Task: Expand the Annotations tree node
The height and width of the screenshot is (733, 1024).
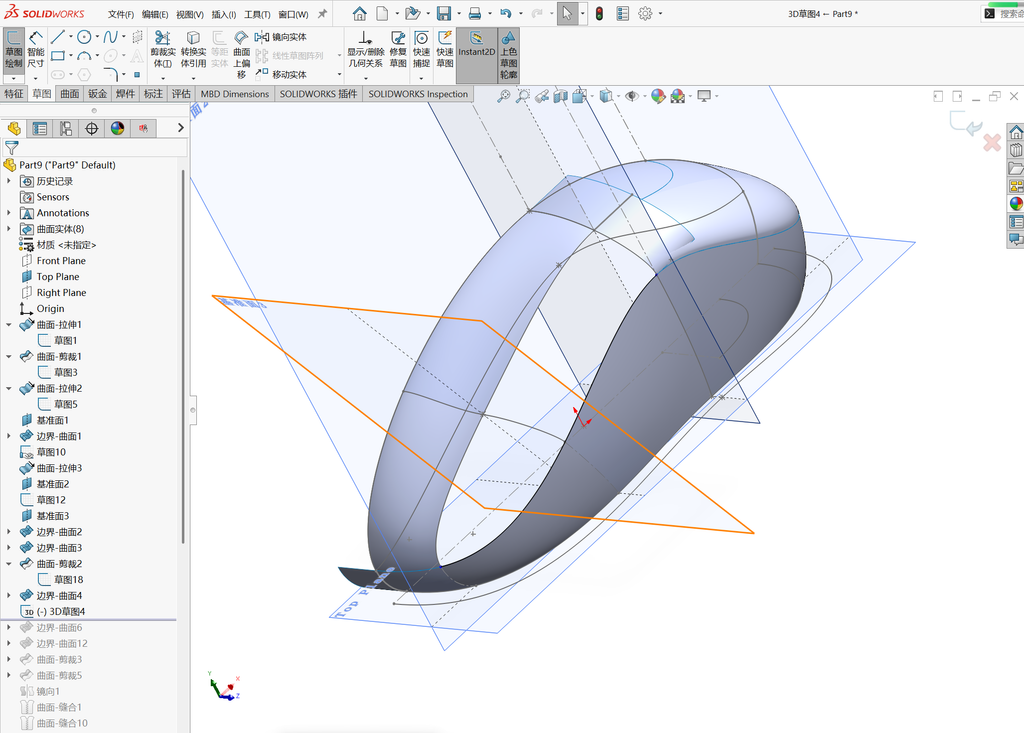Action: pyautogui.click(x=8, y=213)
